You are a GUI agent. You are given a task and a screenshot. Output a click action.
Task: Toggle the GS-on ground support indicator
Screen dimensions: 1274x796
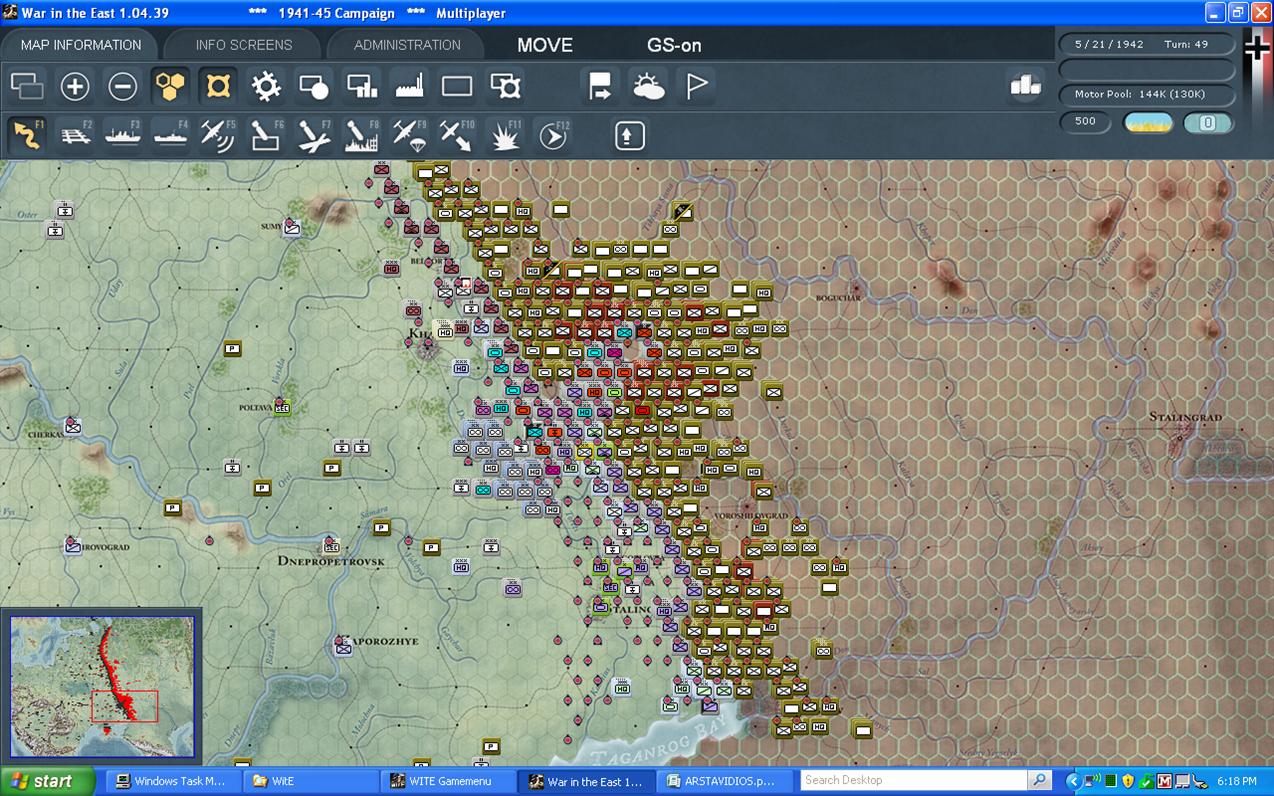674,45
